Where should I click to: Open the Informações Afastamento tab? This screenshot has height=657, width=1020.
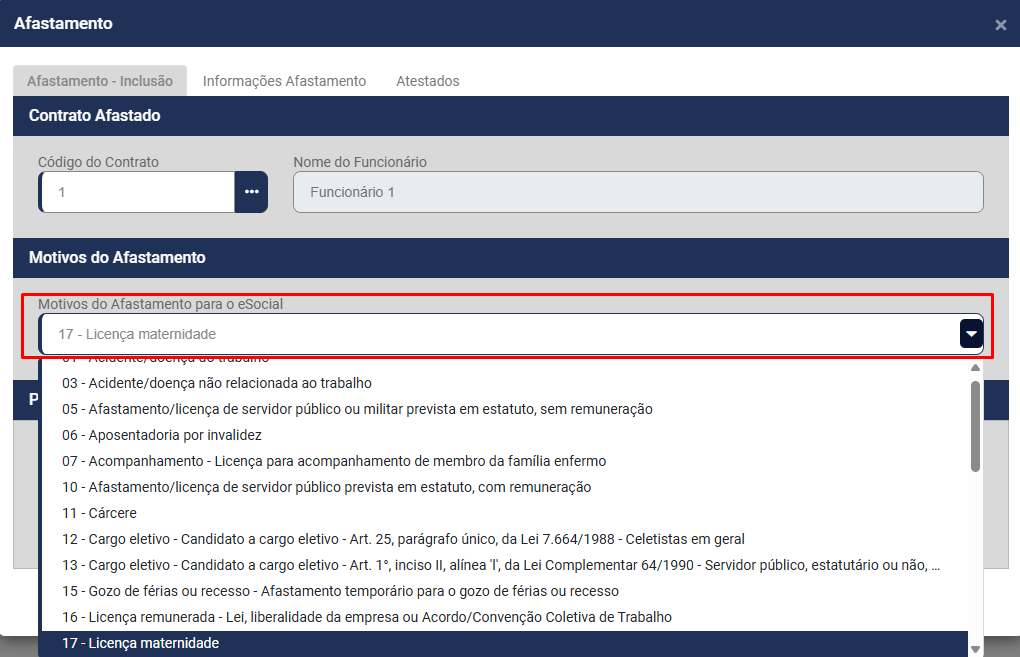pos(284,81)
